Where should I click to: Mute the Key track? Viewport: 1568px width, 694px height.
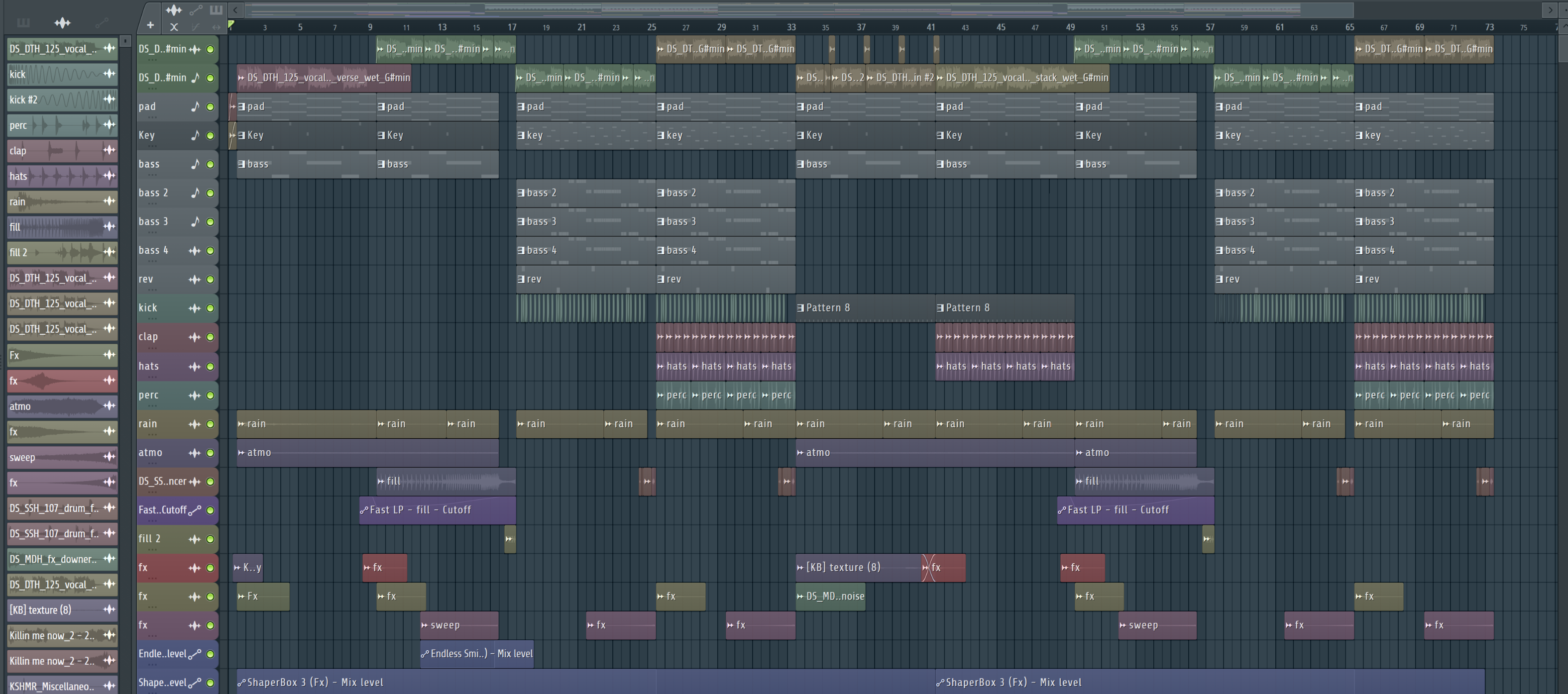(x=211, y=135)
